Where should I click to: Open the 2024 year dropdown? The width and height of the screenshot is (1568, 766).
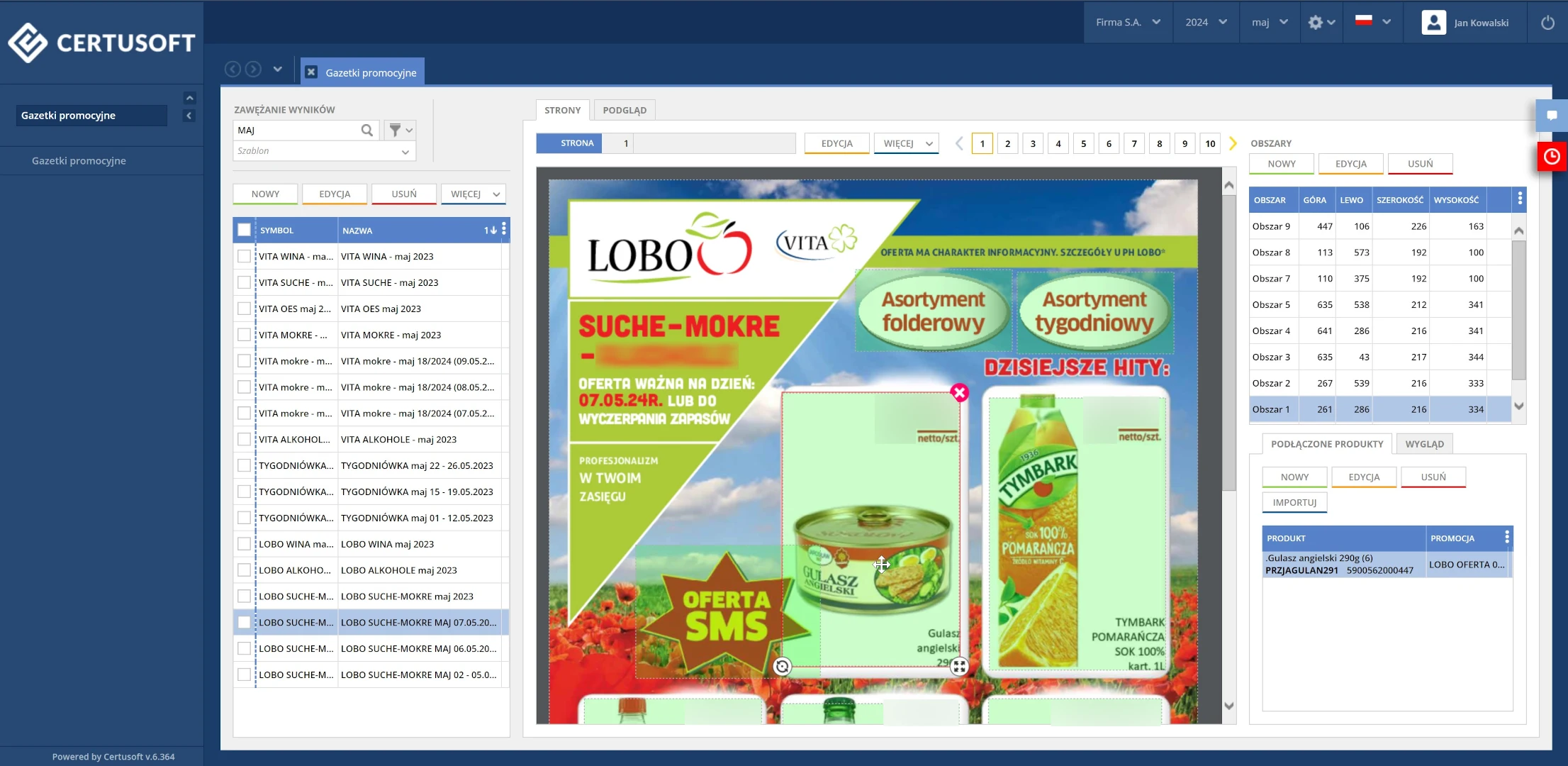1206,22
